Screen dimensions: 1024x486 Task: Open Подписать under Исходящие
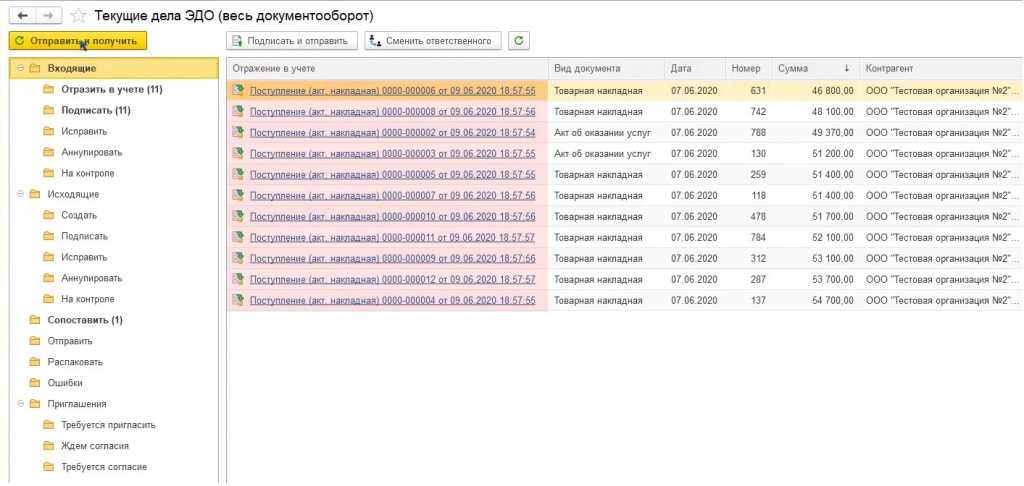84,236
